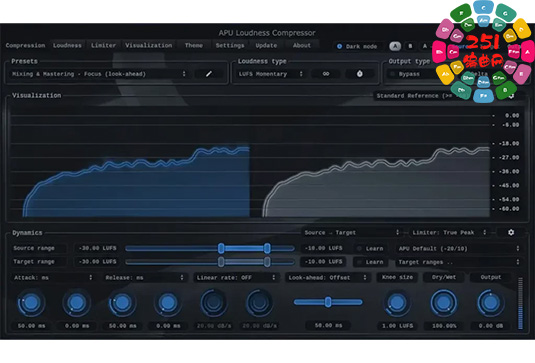This screenshot has height=363, width=535.
Task: Click the Source range maximum -10.00 LUFS field
Action: click(323, 248)
